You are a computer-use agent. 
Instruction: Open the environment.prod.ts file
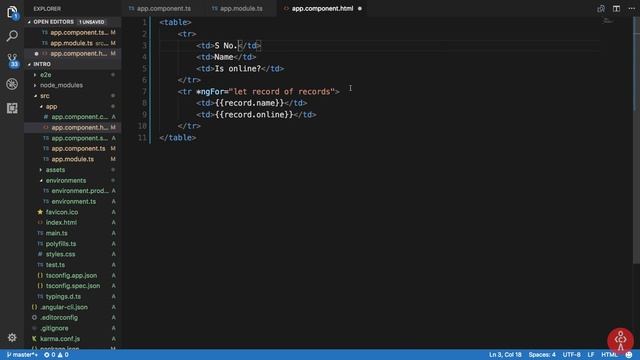(73, 191)
